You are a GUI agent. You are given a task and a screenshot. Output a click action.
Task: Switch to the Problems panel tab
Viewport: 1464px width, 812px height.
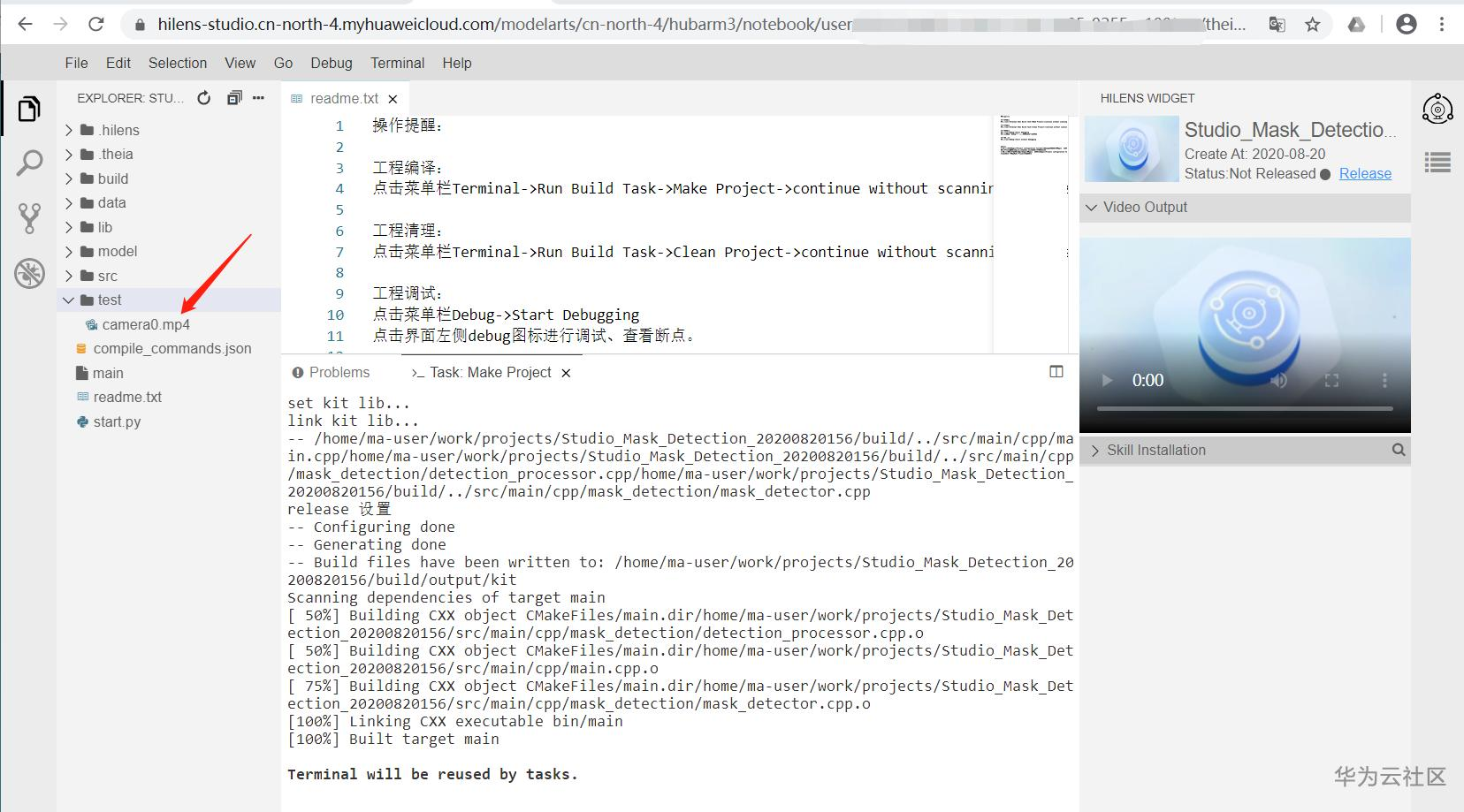click(331, 373)
